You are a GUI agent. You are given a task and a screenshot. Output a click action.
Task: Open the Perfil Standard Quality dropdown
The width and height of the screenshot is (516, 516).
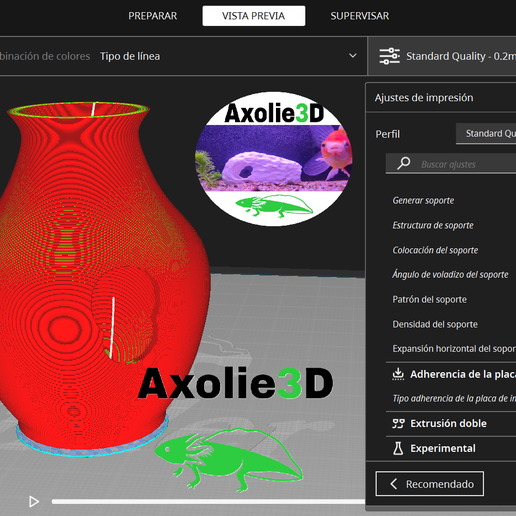tap(486, 134)
